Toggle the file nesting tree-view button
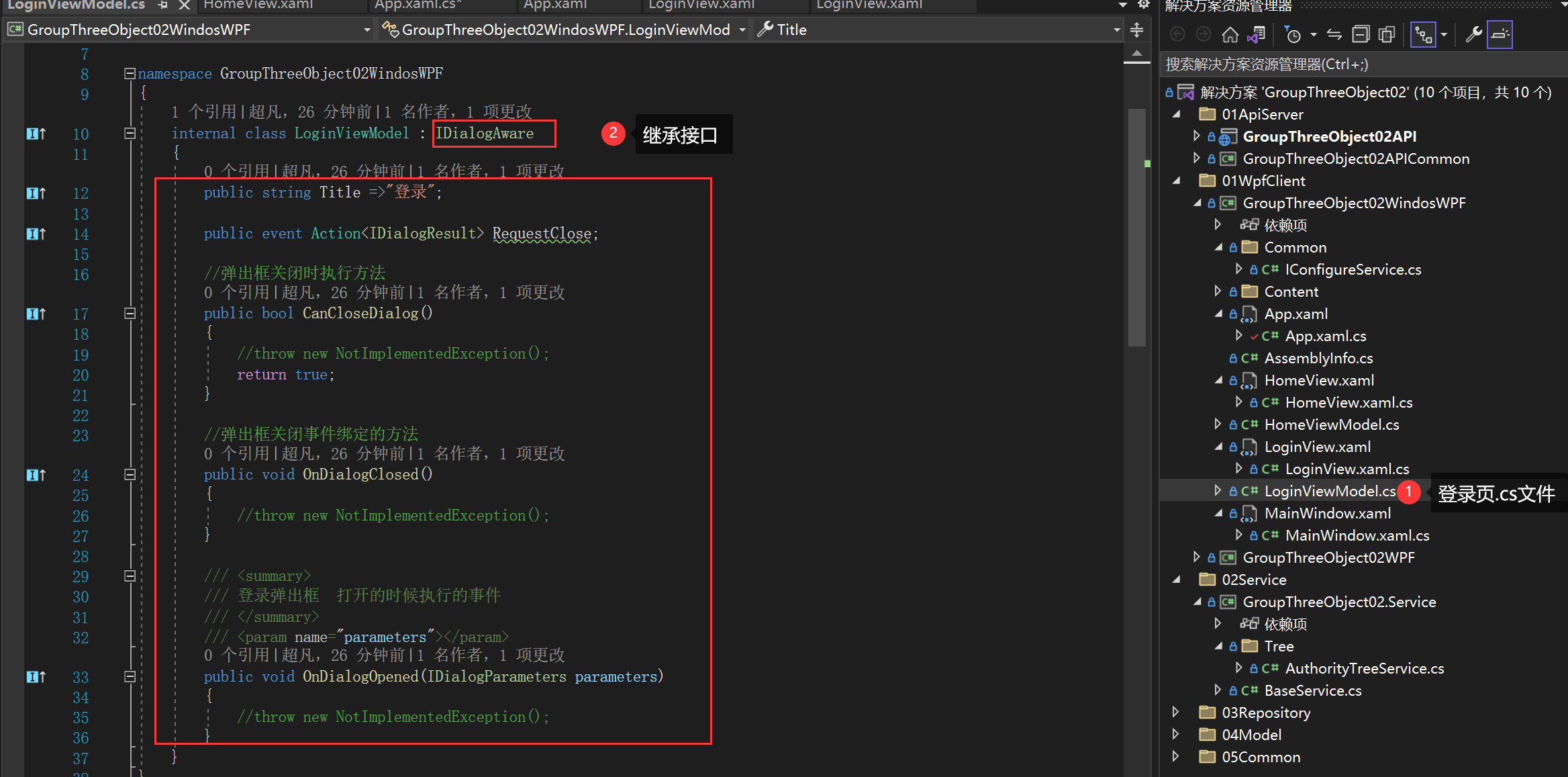This screenshot has height=777, width=1568. [1423, 34]
